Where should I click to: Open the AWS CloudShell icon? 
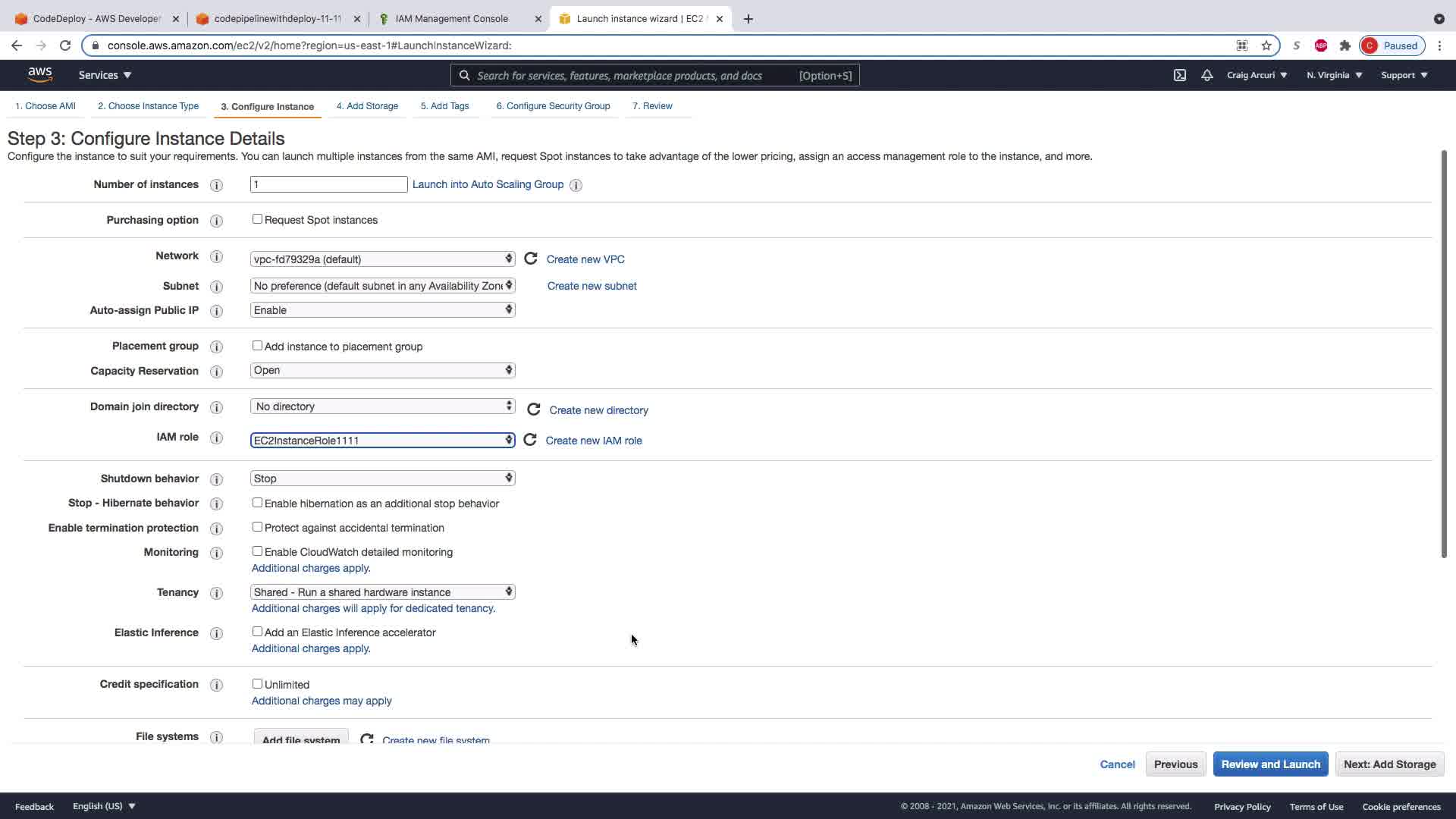pos(1180,75)
